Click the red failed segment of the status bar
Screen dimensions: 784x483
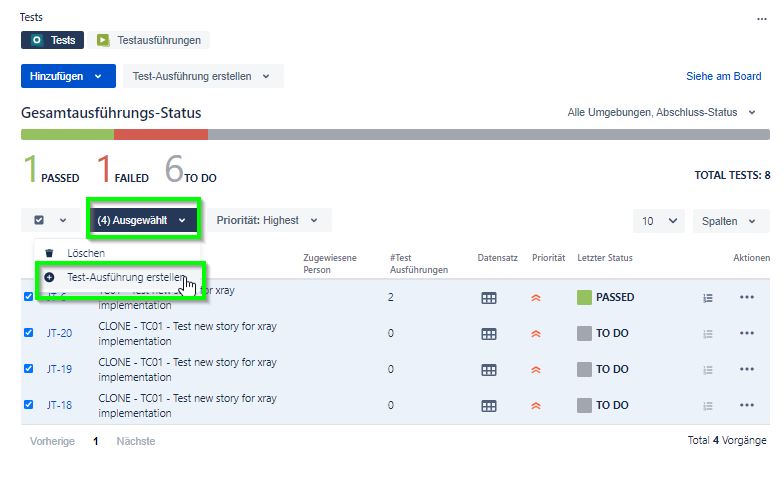[161, 134]
